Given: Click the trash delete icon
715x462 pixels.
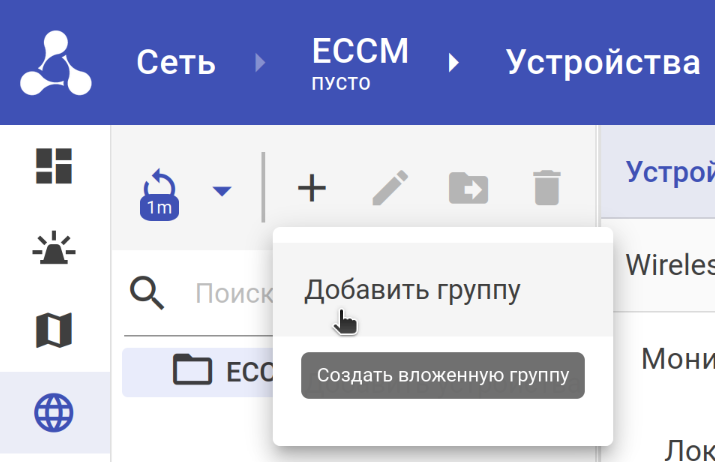Looking at the screenshot, I should coord(546,188).
